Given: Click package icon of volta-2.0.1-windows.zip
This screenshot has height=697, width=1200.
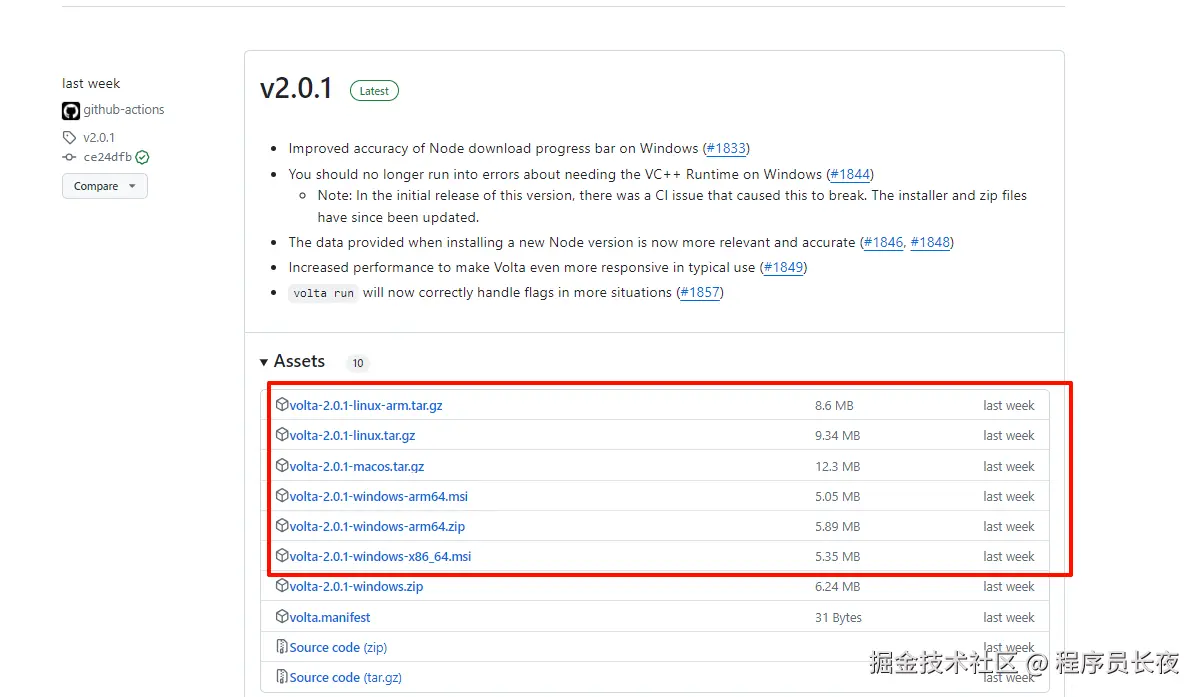Looking at the screenshot, I should click(x=282, y=586).
